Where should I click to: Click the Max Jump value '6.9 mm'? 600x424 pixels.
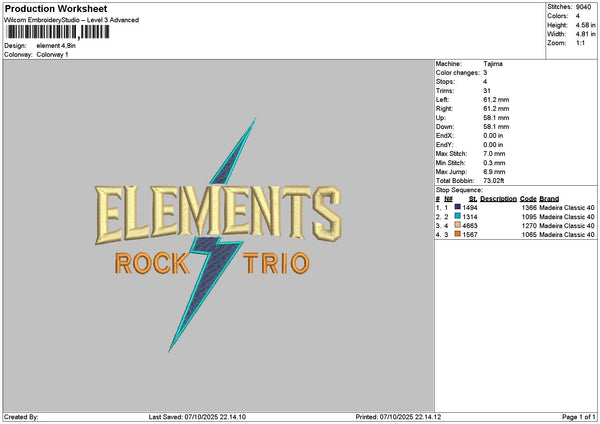coord(494,172)
